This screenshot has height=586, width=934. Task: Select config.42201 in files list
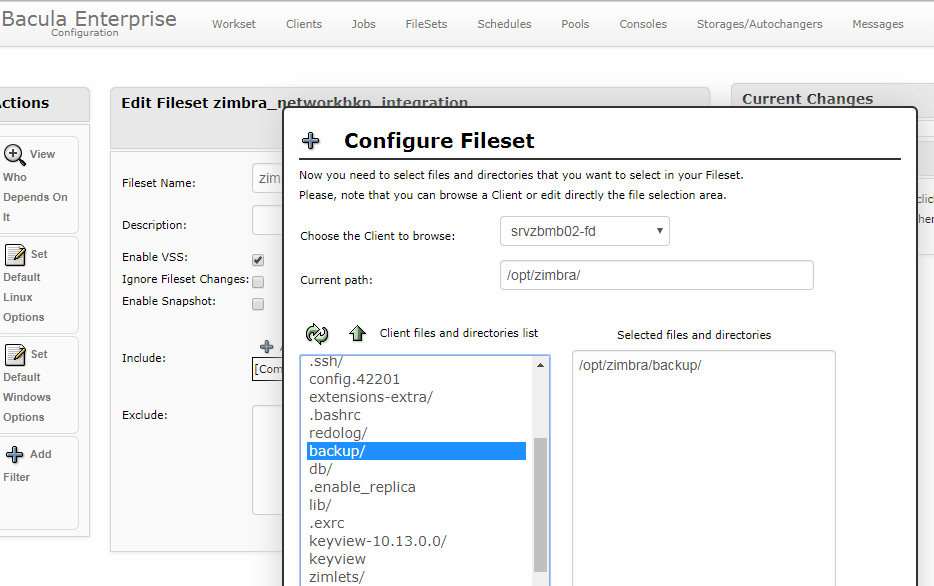(x=416, y=379)
